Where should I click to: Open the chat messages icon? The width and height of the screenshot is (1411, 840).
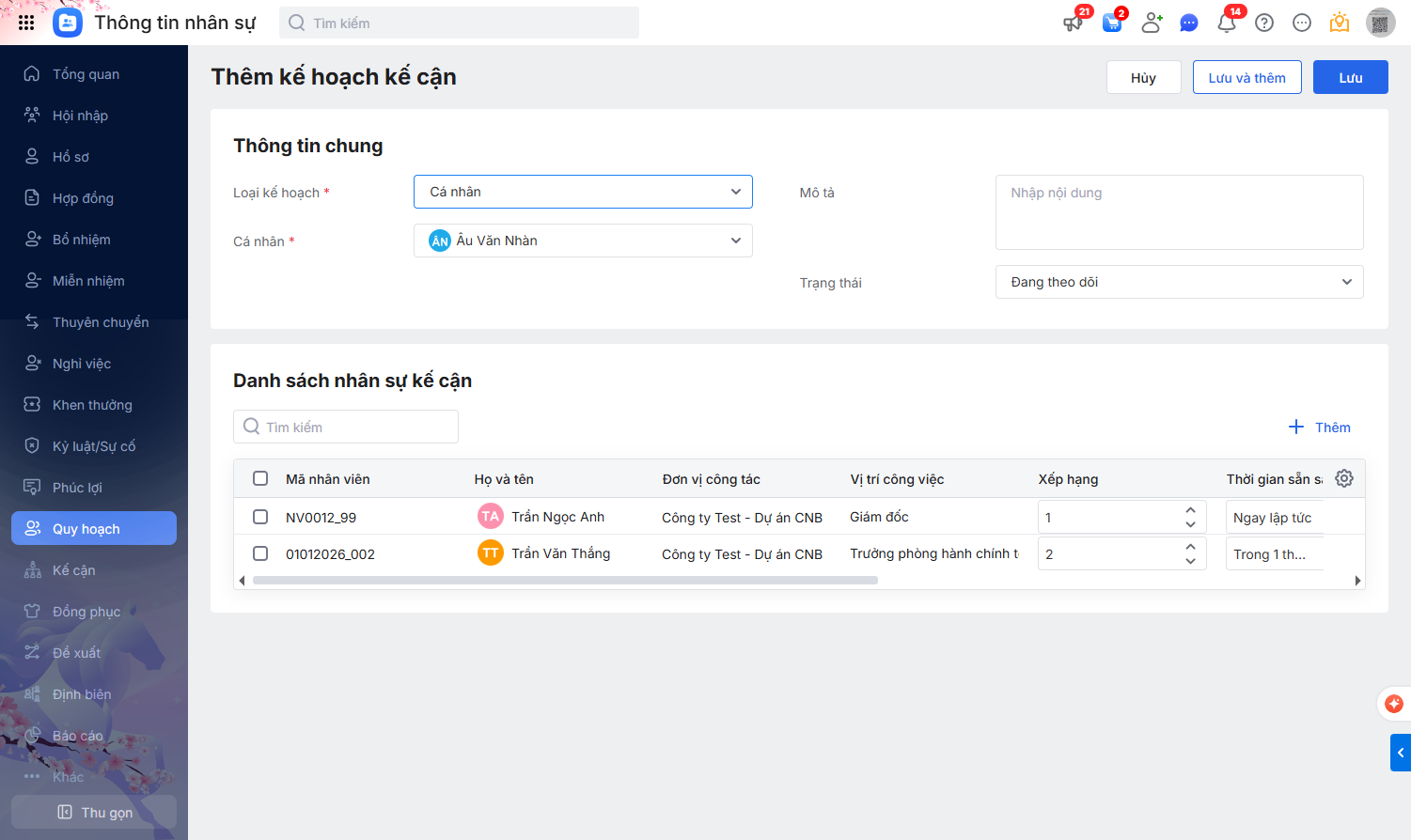1188,23
